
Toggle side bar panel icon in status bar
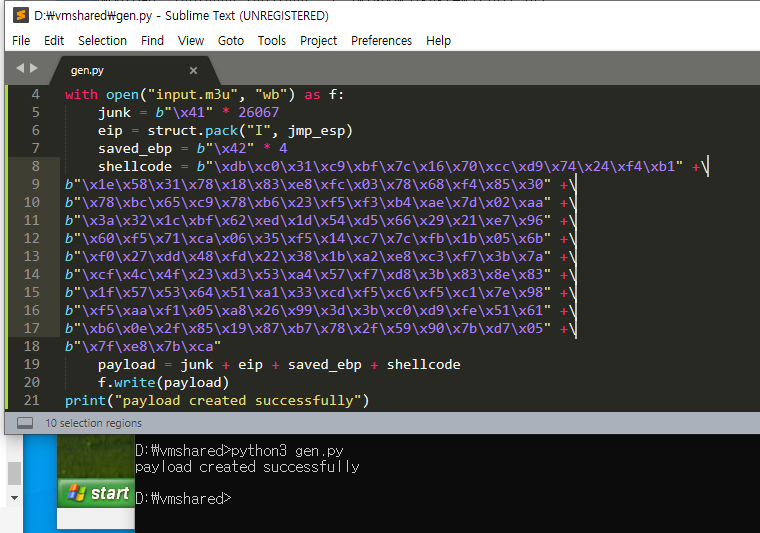click(25, 423)
